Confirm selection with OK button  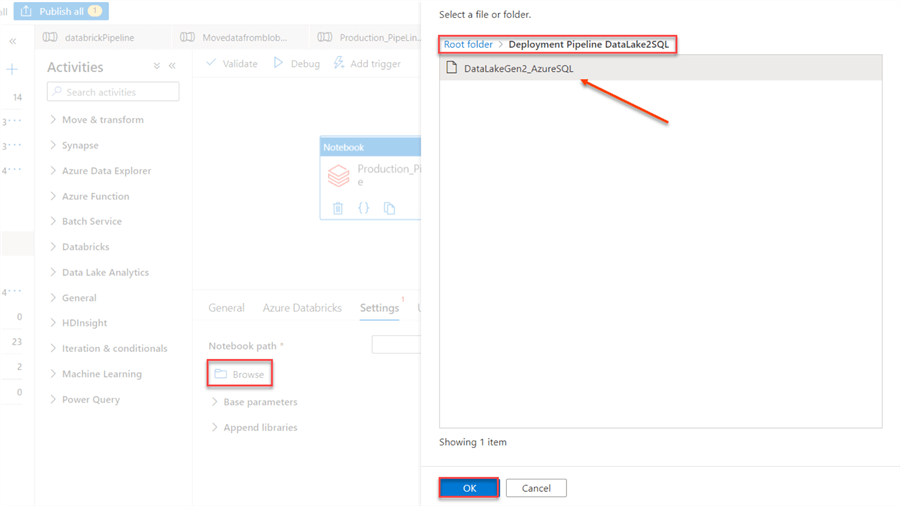(469, 488)
